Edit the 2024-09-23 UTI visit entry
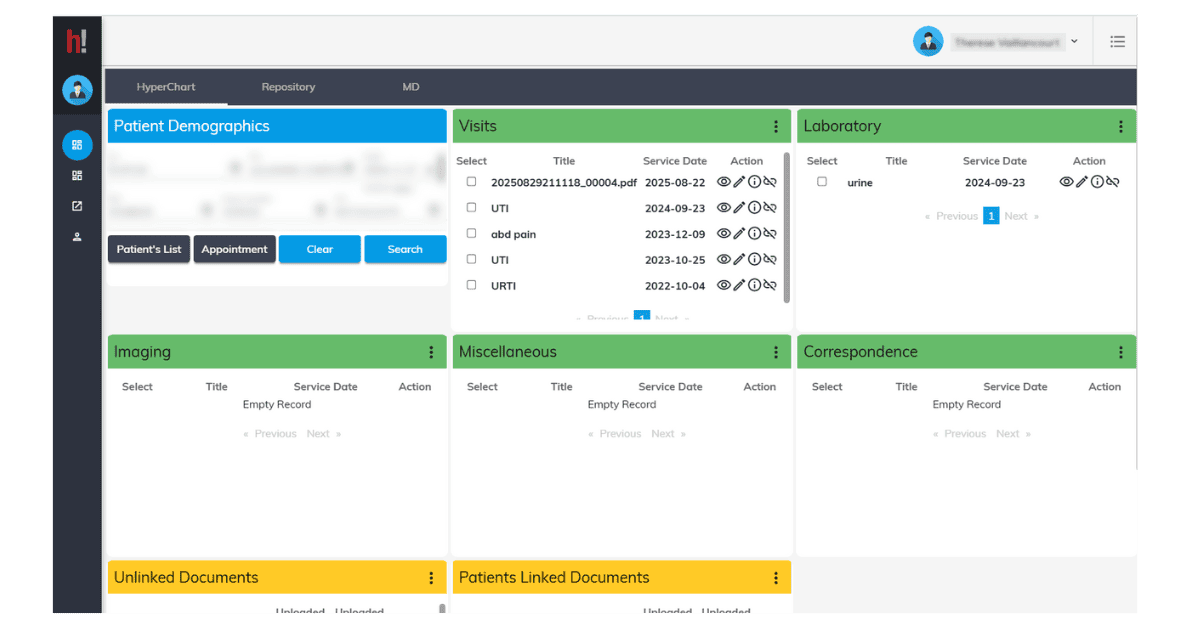Viewport: 1200px width, 628px height. [x=739, y=208]
